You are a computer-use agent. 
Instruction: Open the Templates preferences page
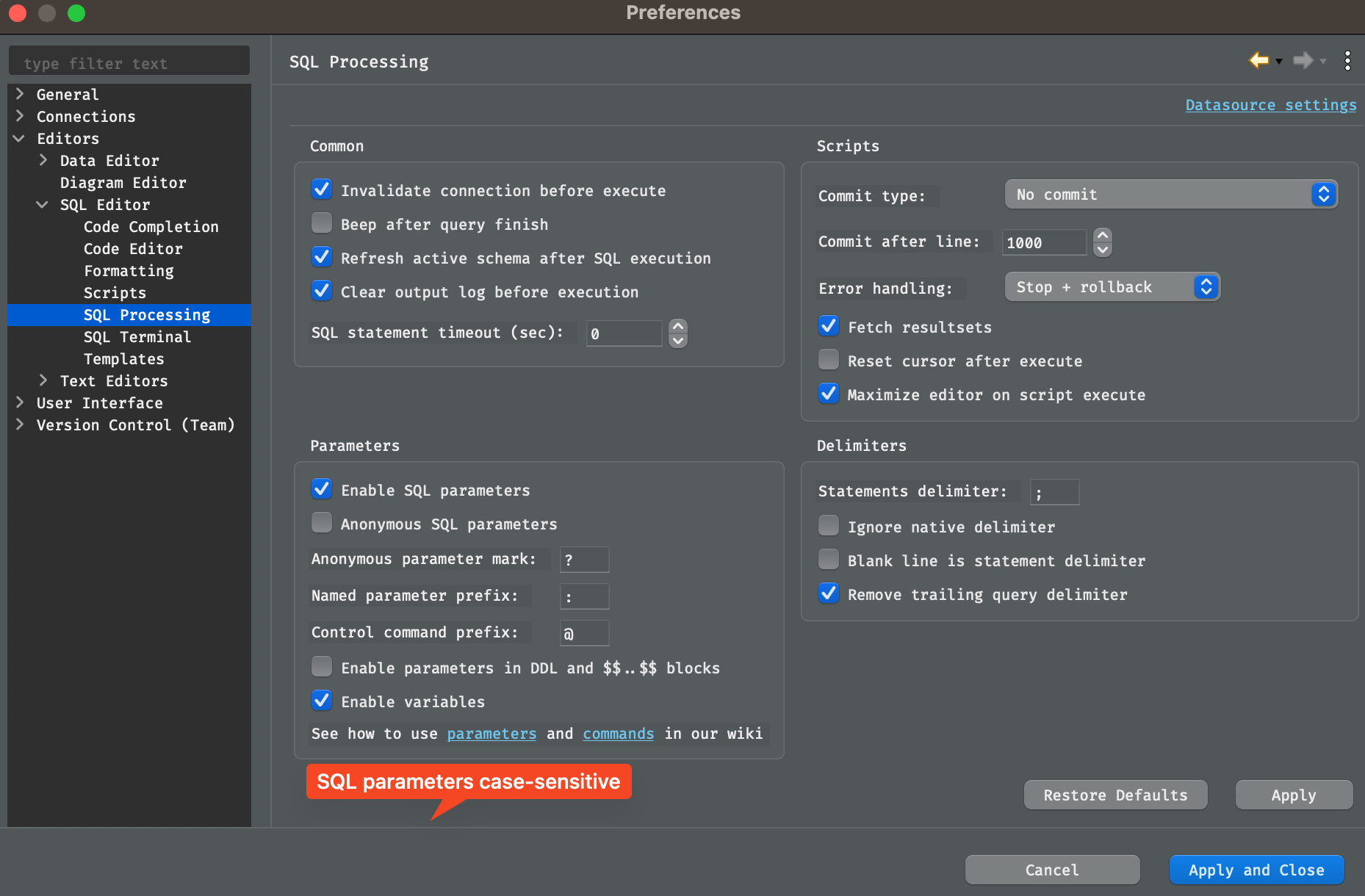123,358
